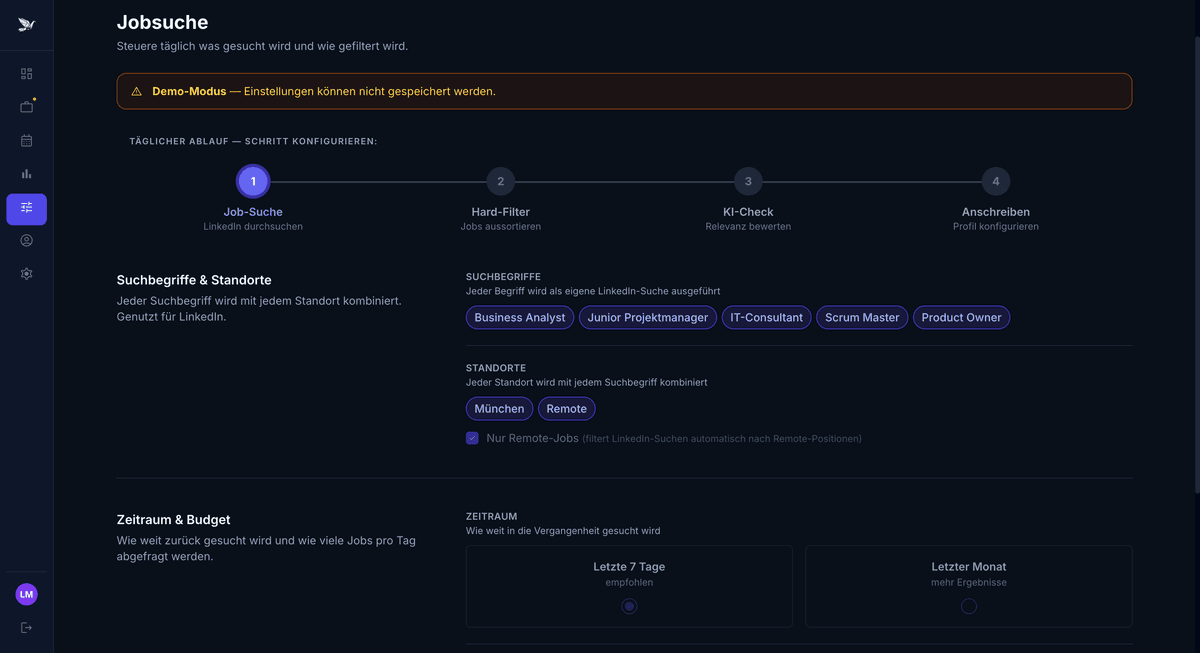
Task: Select the Letzter Monat radio option
Action: pyautogui.click(x=968, y=606)
